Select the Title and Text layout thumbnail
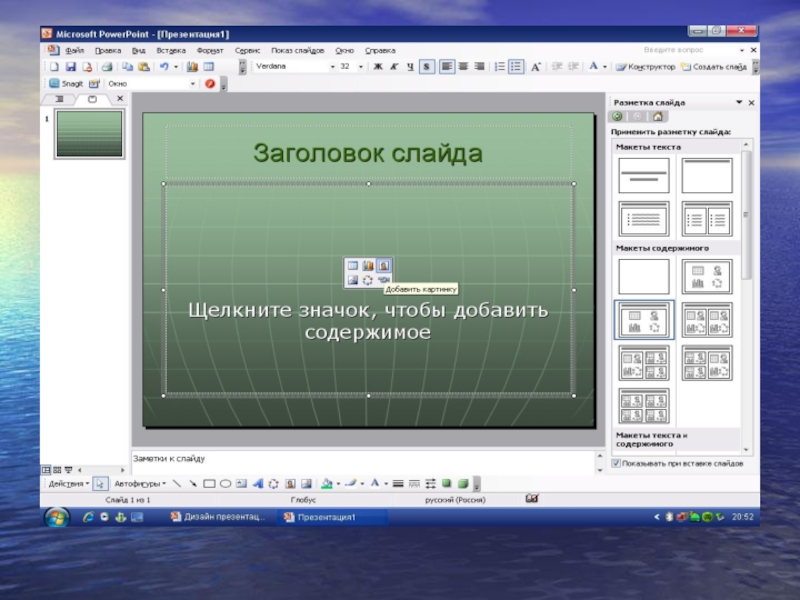The width and height of the screenshot is (800, 600). (644, 218)
